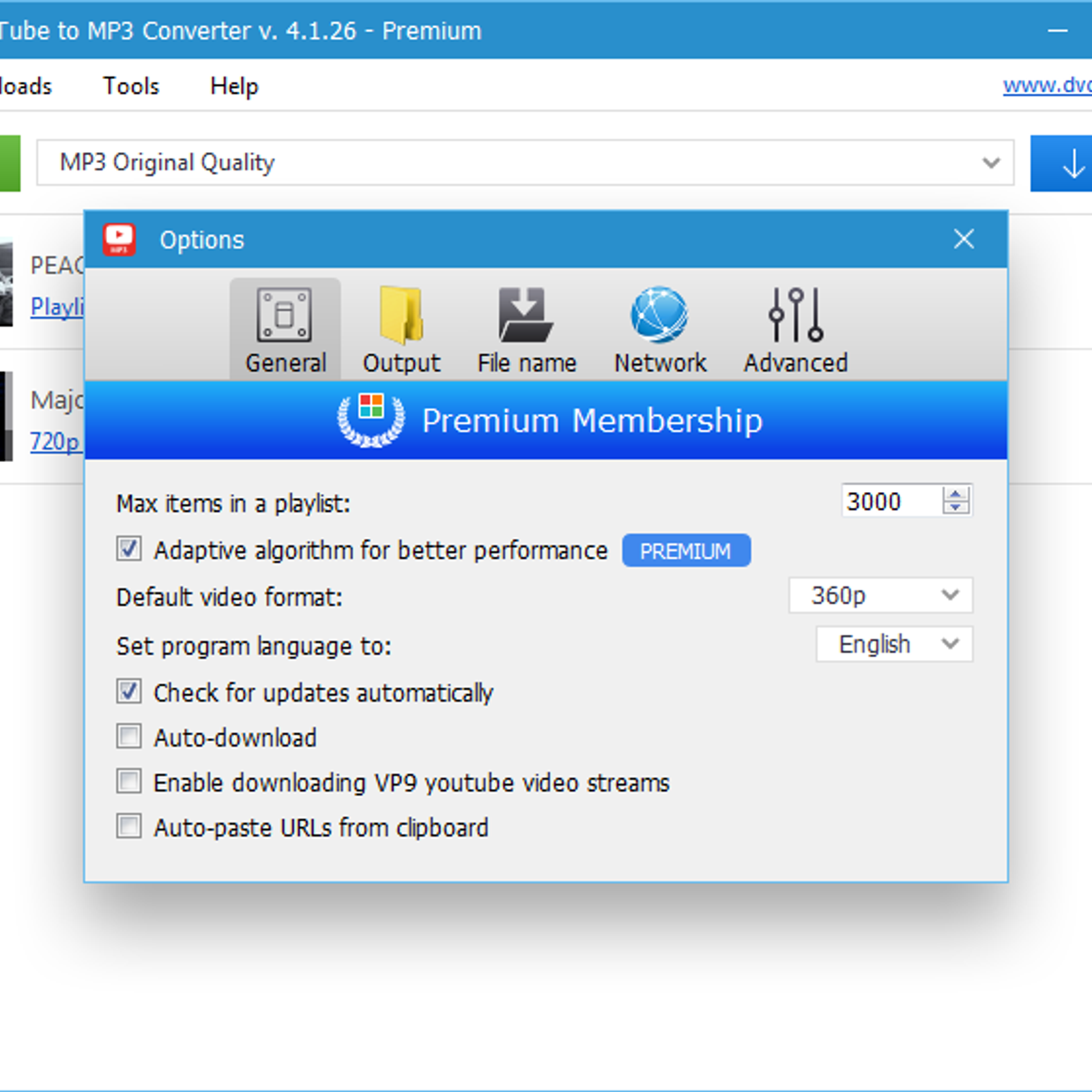This screenshot has height=1092, width=1092.
Task: Open the Downloads menu
Action: click(26, 86)
